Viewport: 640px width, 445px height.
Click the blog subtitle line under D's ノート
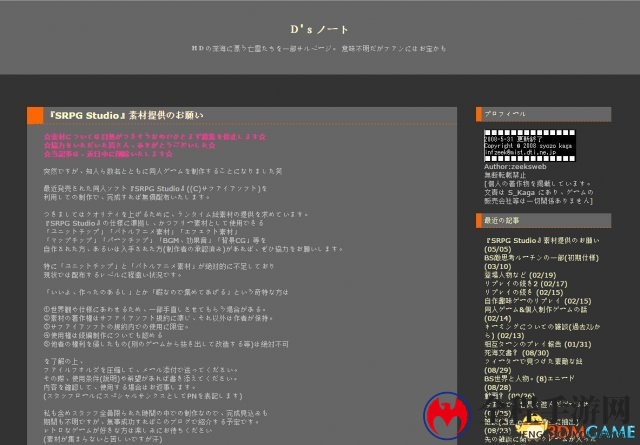coord(319,49)
